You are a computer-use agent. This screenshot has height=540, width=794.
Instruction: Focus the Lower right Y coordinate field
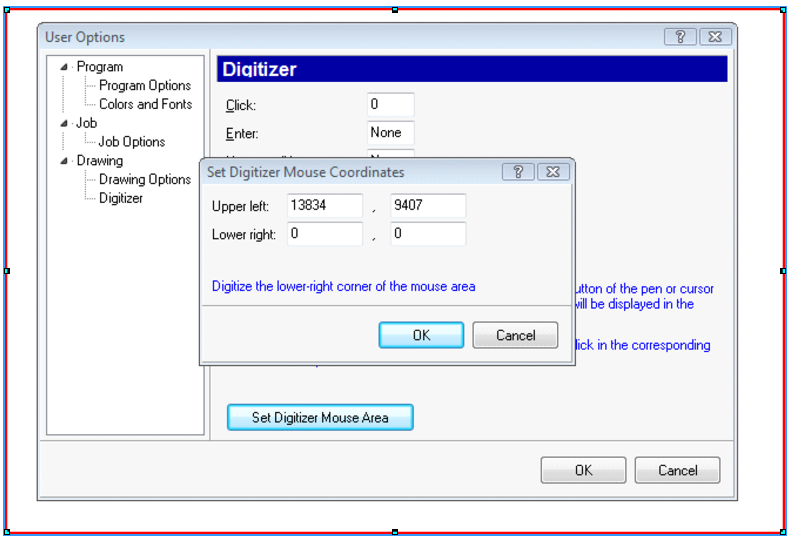[x=428, y=234]
